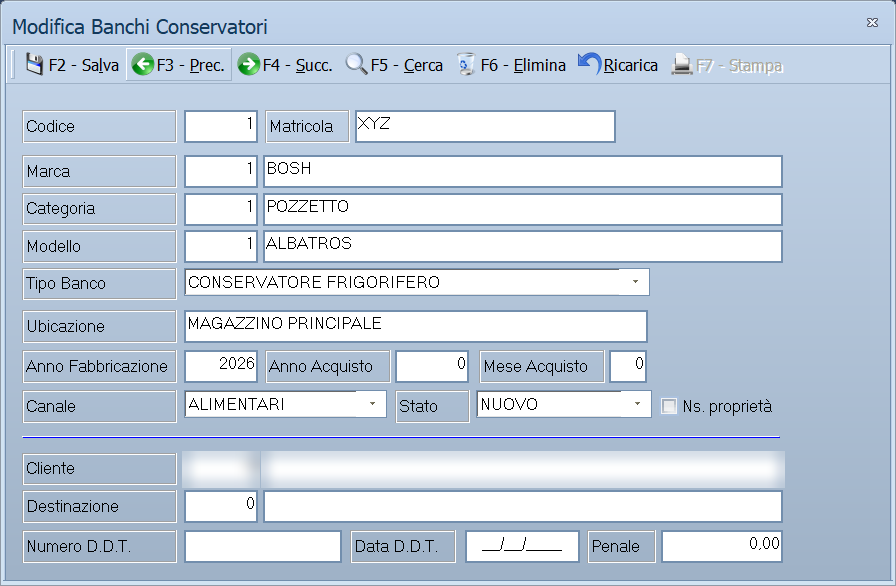Go to next record via F4 - Succ. label

[297, 66]
